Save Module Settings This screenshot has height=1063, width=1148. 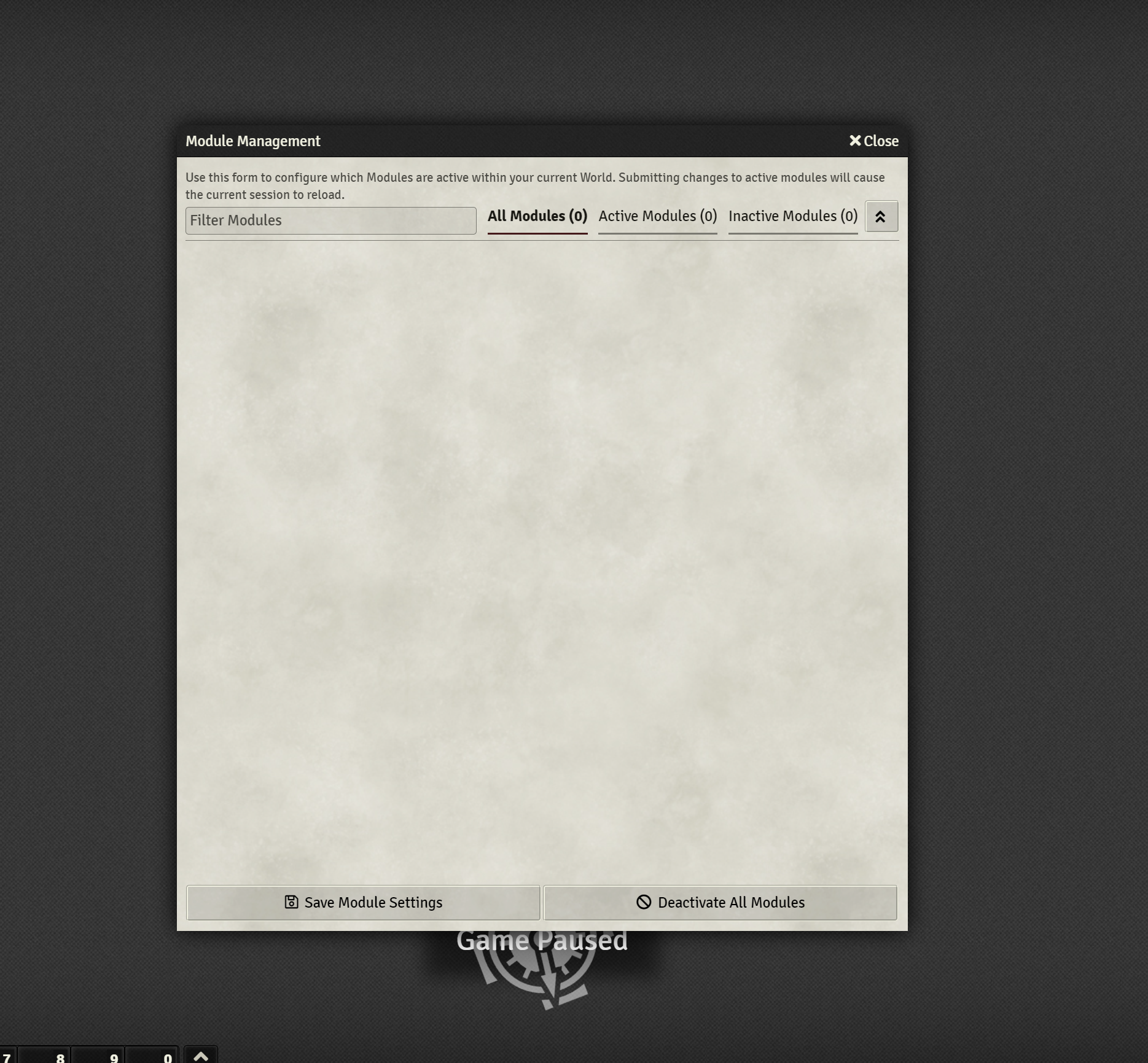coord(363,903)
